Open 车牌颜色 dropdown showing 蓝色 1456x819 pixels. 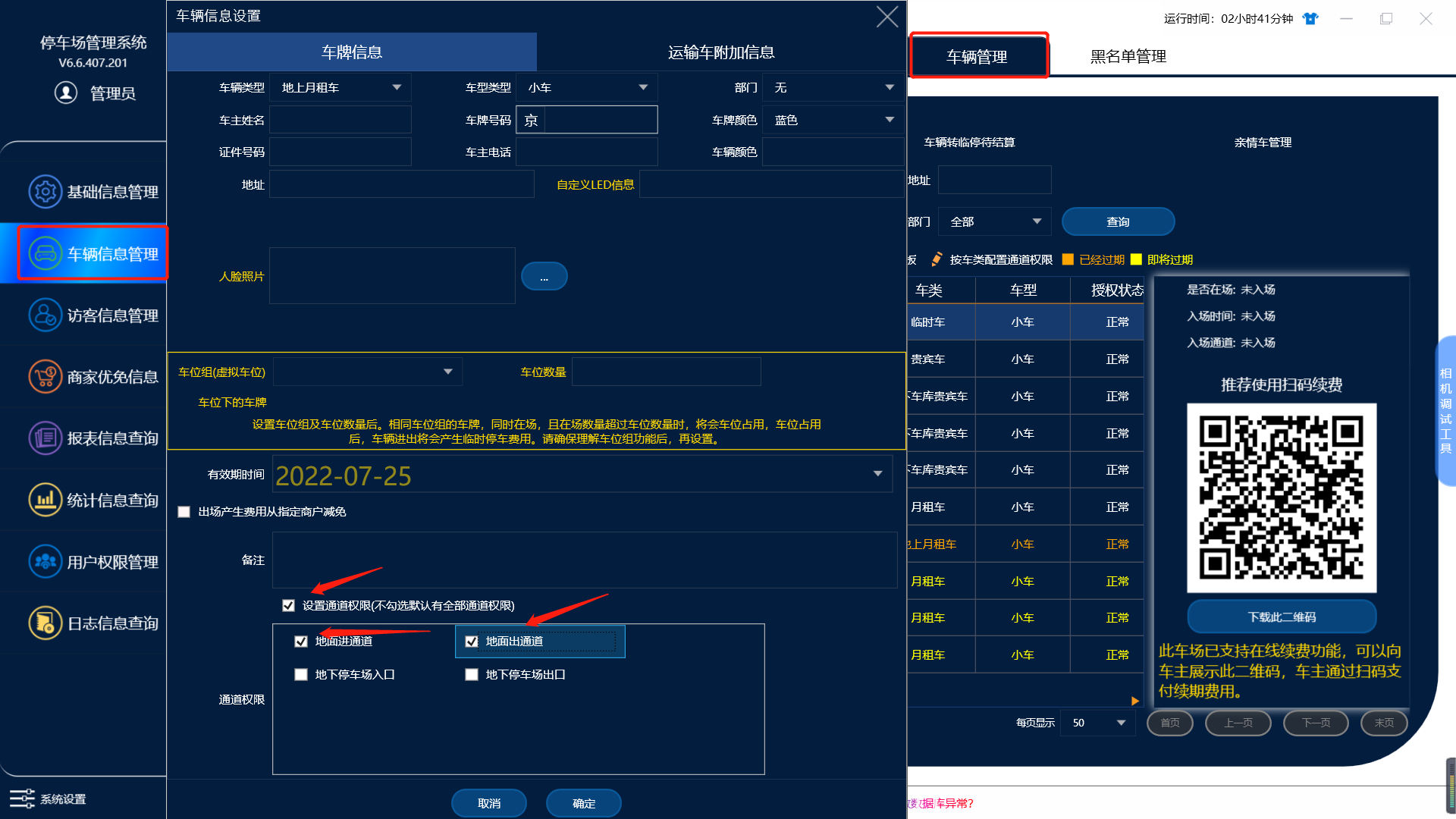coord(833,120)
